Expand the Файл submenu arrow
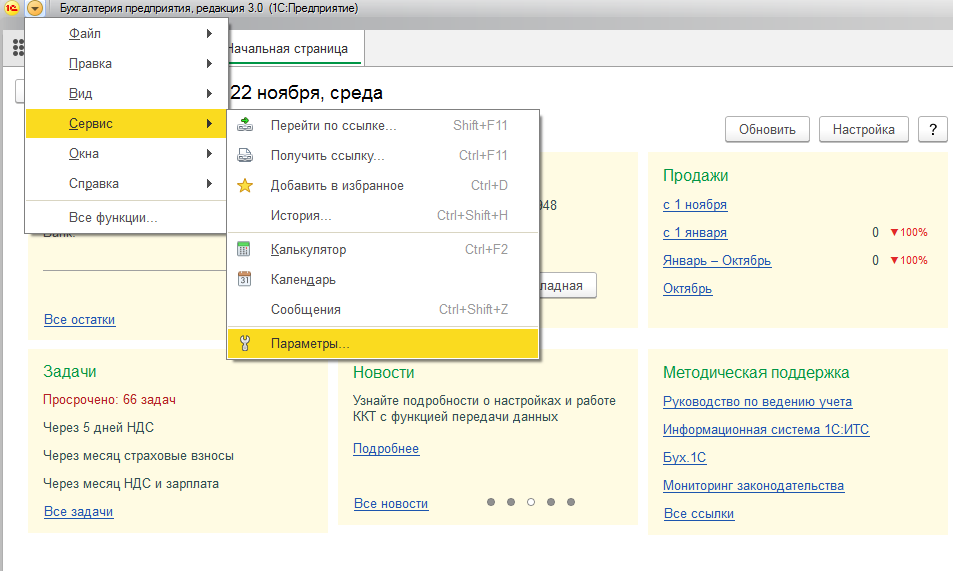Image resolution: width=953 pixels, height=571 pixels. click(x=209, y=33)
